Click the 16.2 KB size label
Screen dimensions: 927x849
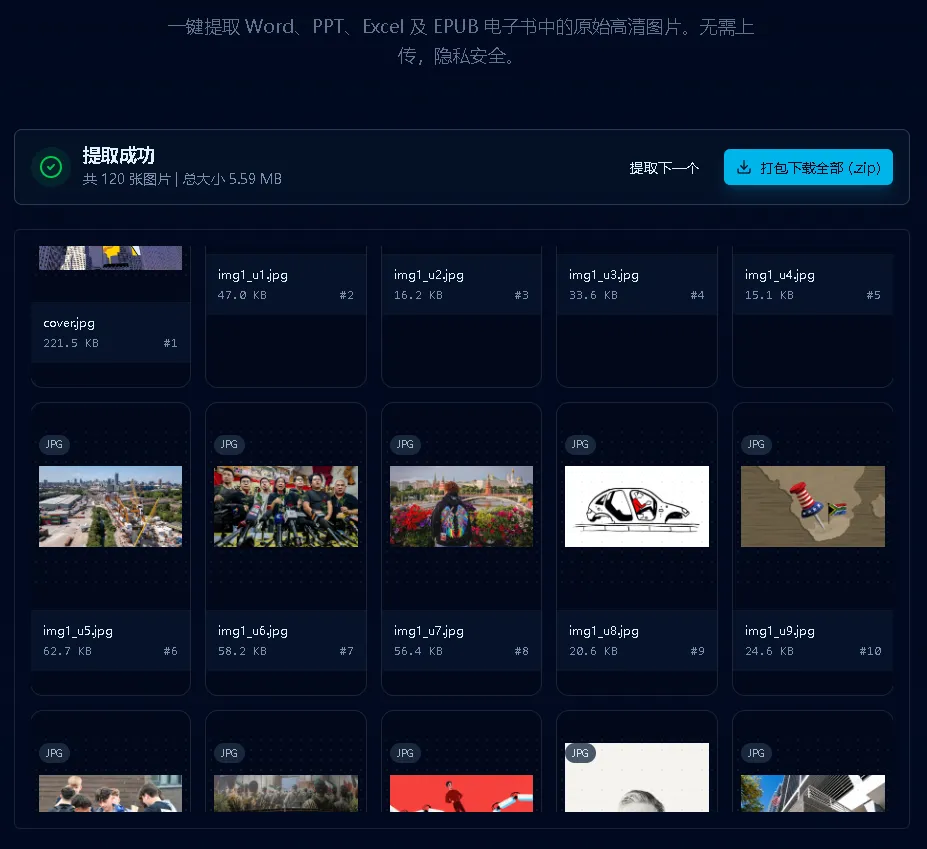coord(418,295)
